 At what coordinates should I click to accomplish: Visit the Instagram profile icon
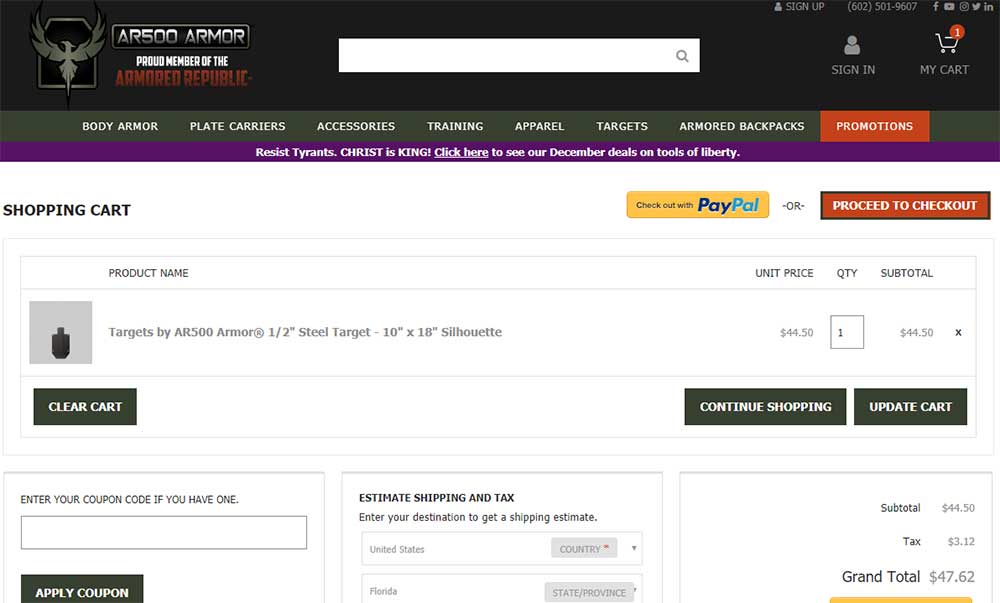coord(964,7)
